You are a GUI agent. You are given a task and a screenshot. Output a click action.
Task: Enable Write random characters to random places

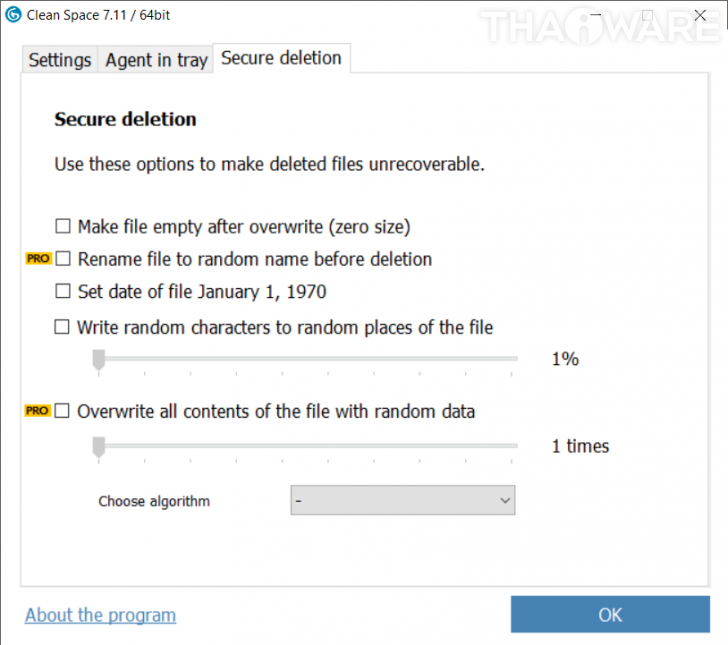[x=63, y=326]
